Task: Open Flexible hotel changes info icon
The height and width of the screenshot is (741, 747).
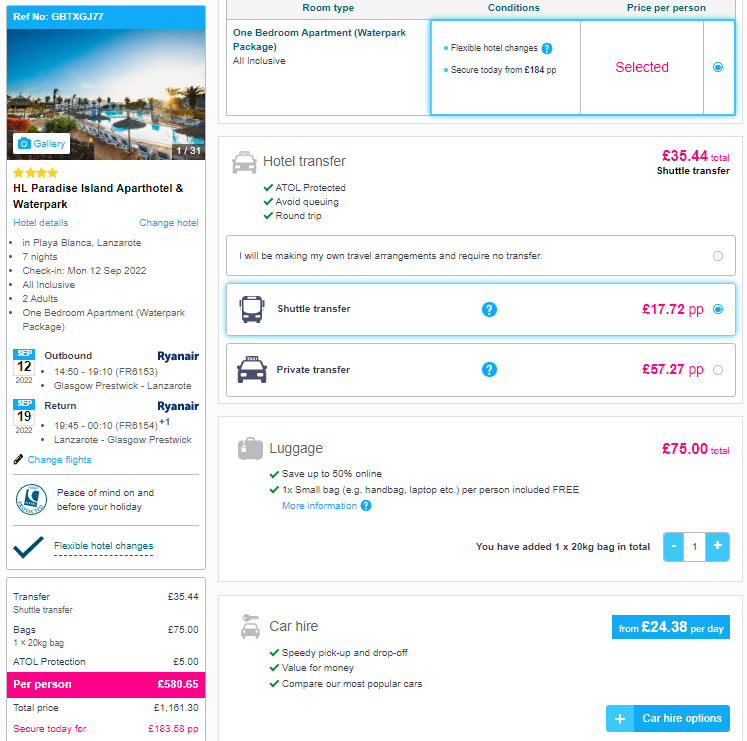Action: [x=547, y=48]
